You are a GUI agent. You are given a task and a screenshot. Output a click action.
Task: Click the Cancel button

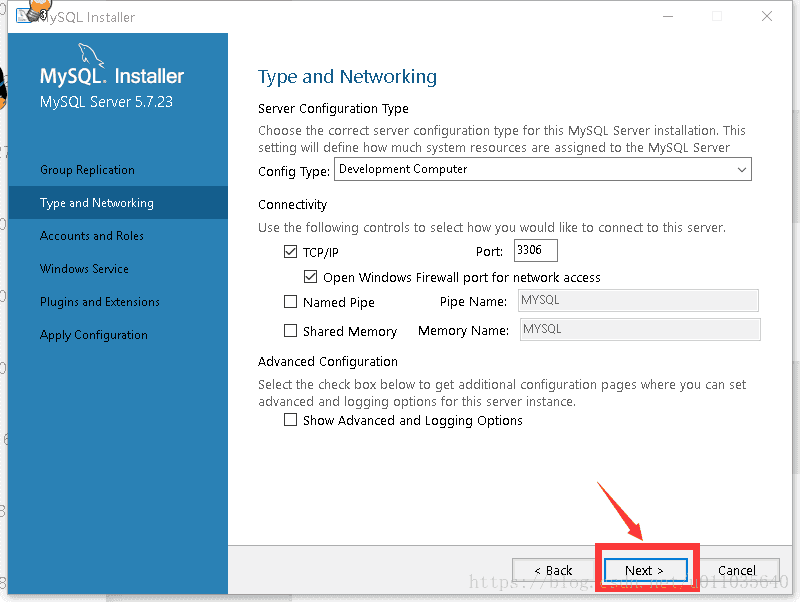point(737,570)
